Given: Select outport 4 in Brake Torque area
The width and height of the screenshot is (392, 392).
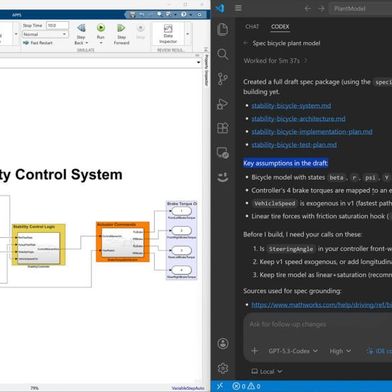Looking at the screenshot, I should [x=182, y=270].
